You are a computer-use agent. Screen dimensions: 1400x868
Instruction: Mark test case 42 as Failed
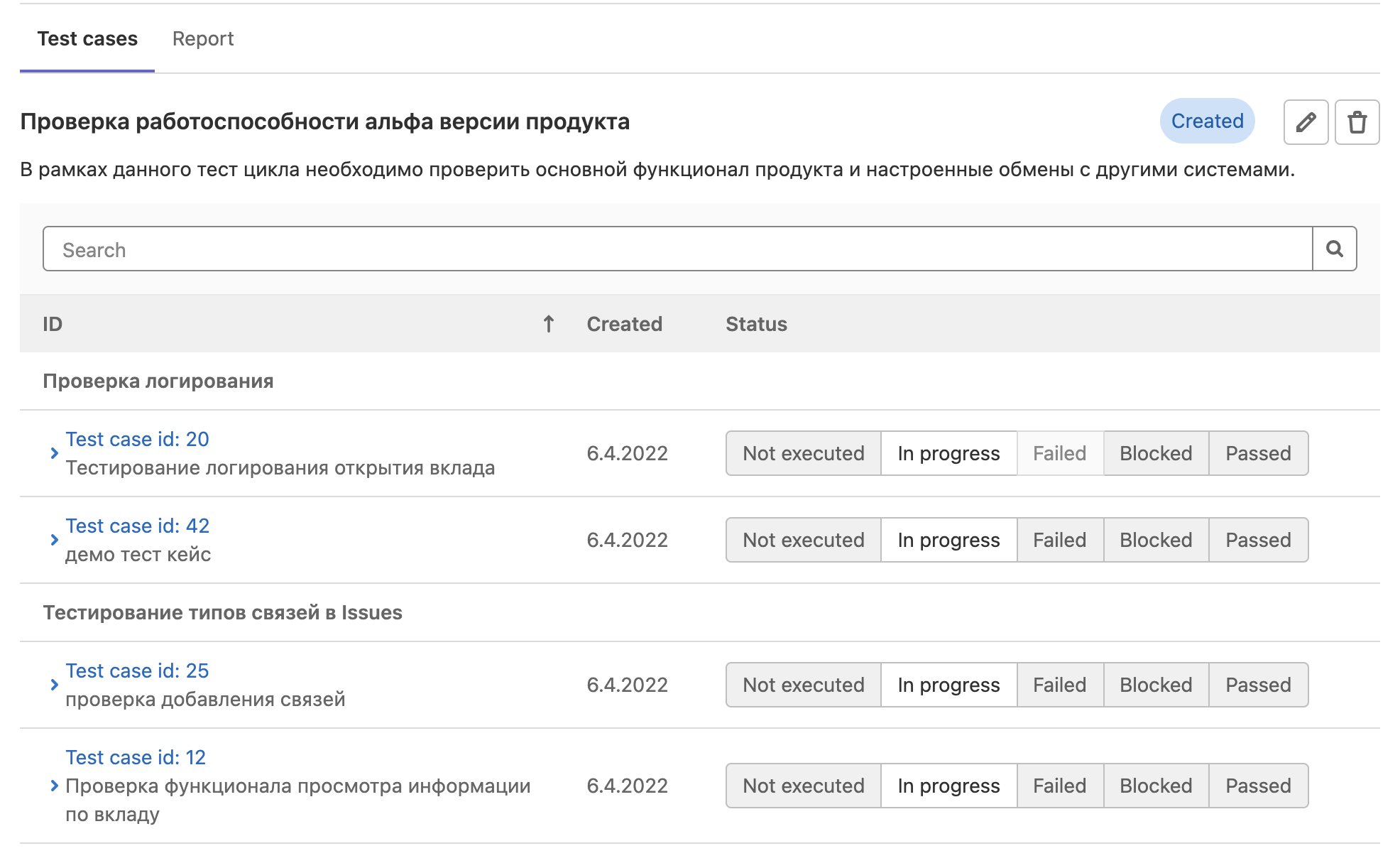pos(1059,540)
